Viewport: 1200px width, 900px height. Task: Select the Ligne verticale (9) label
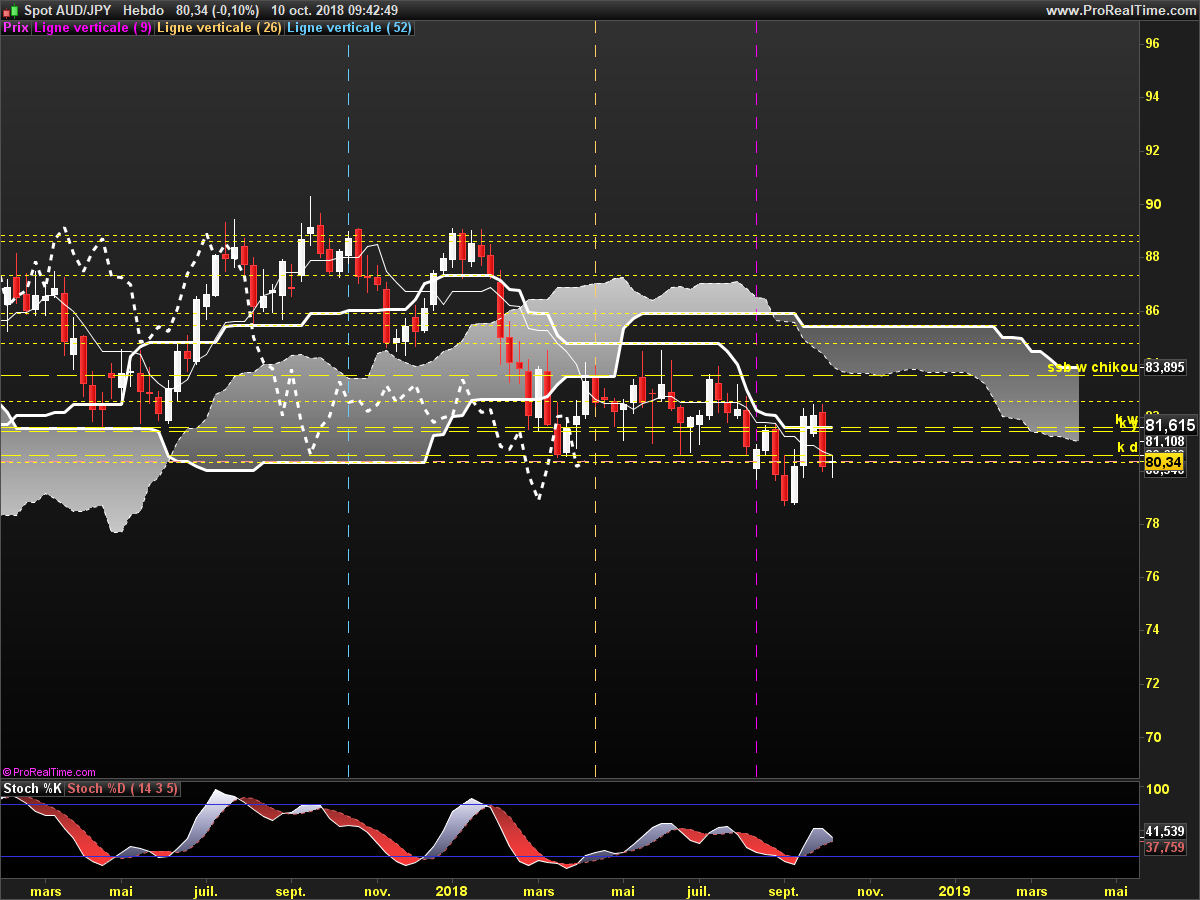(93, 28)
